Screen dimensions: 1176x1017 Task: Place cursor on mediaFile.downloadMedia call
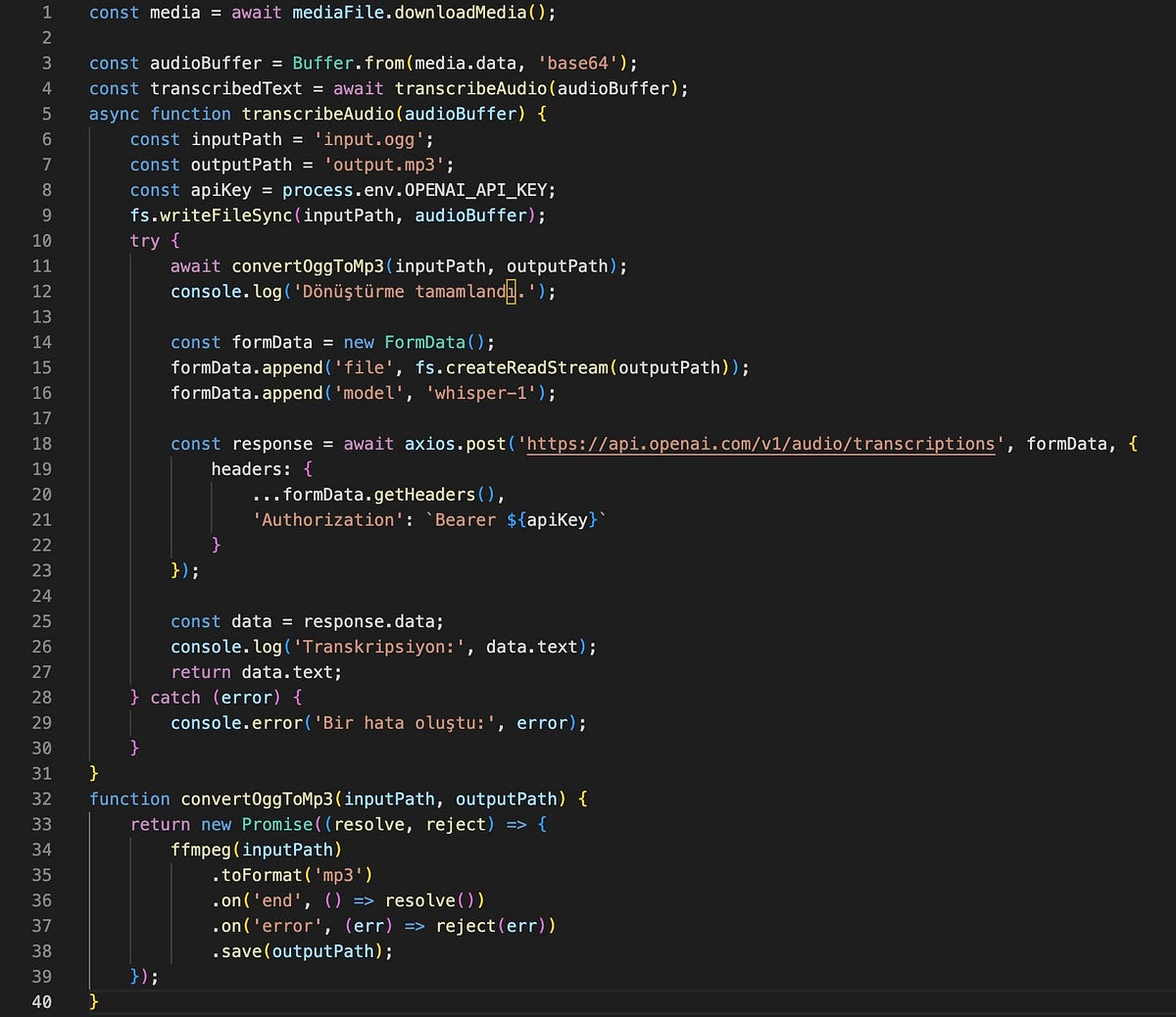point(418,13)
